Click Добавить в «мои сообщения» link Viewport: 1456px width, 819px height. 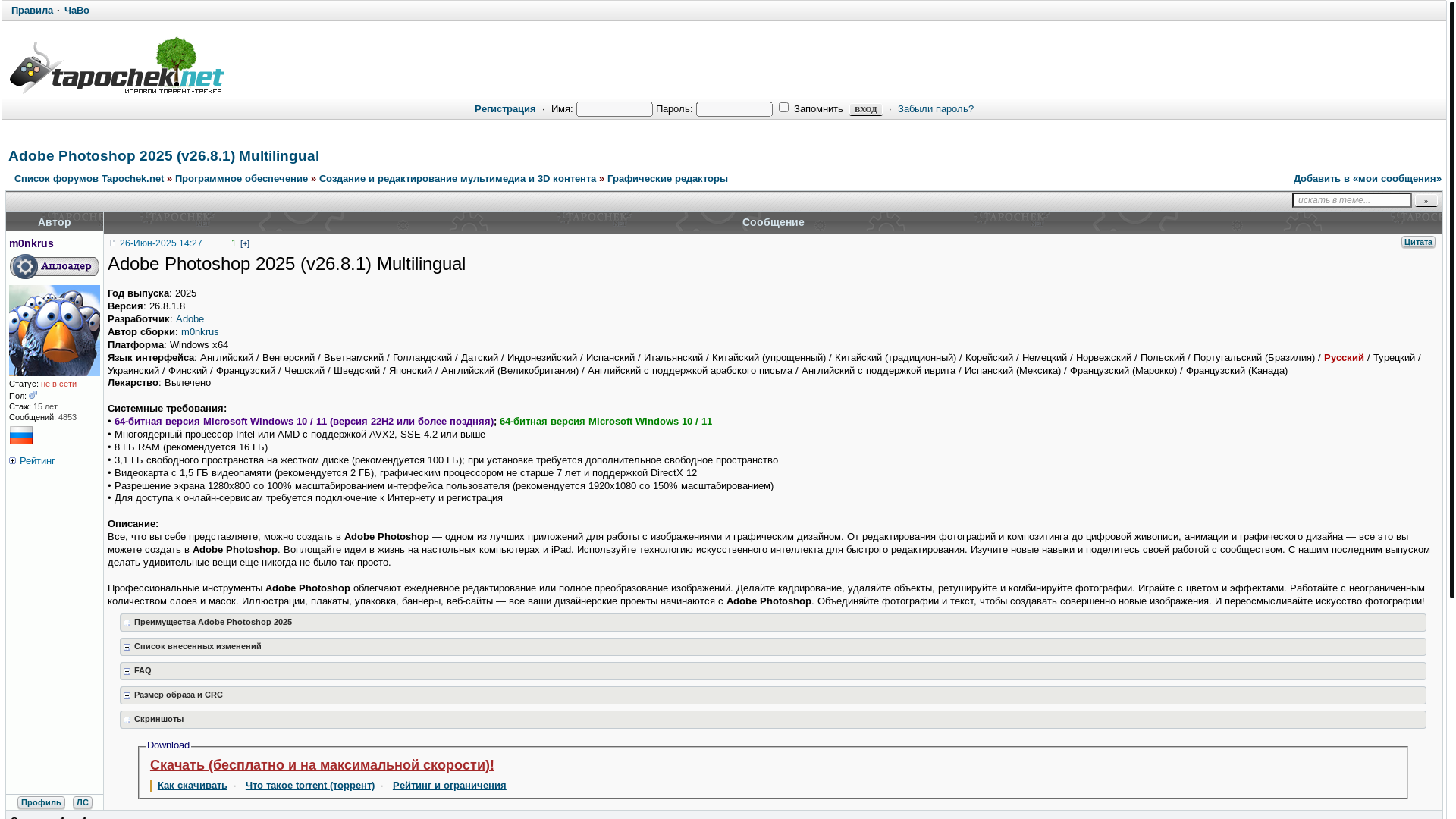point(1367,179)
